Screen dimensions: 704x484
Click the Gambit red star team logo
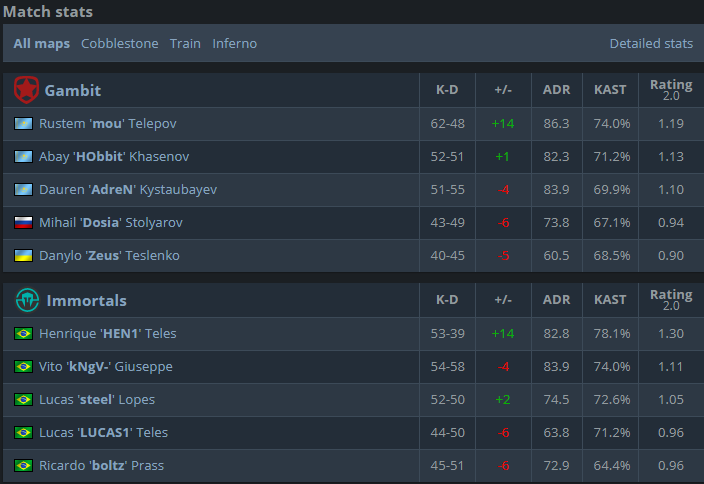click(26, 90)
